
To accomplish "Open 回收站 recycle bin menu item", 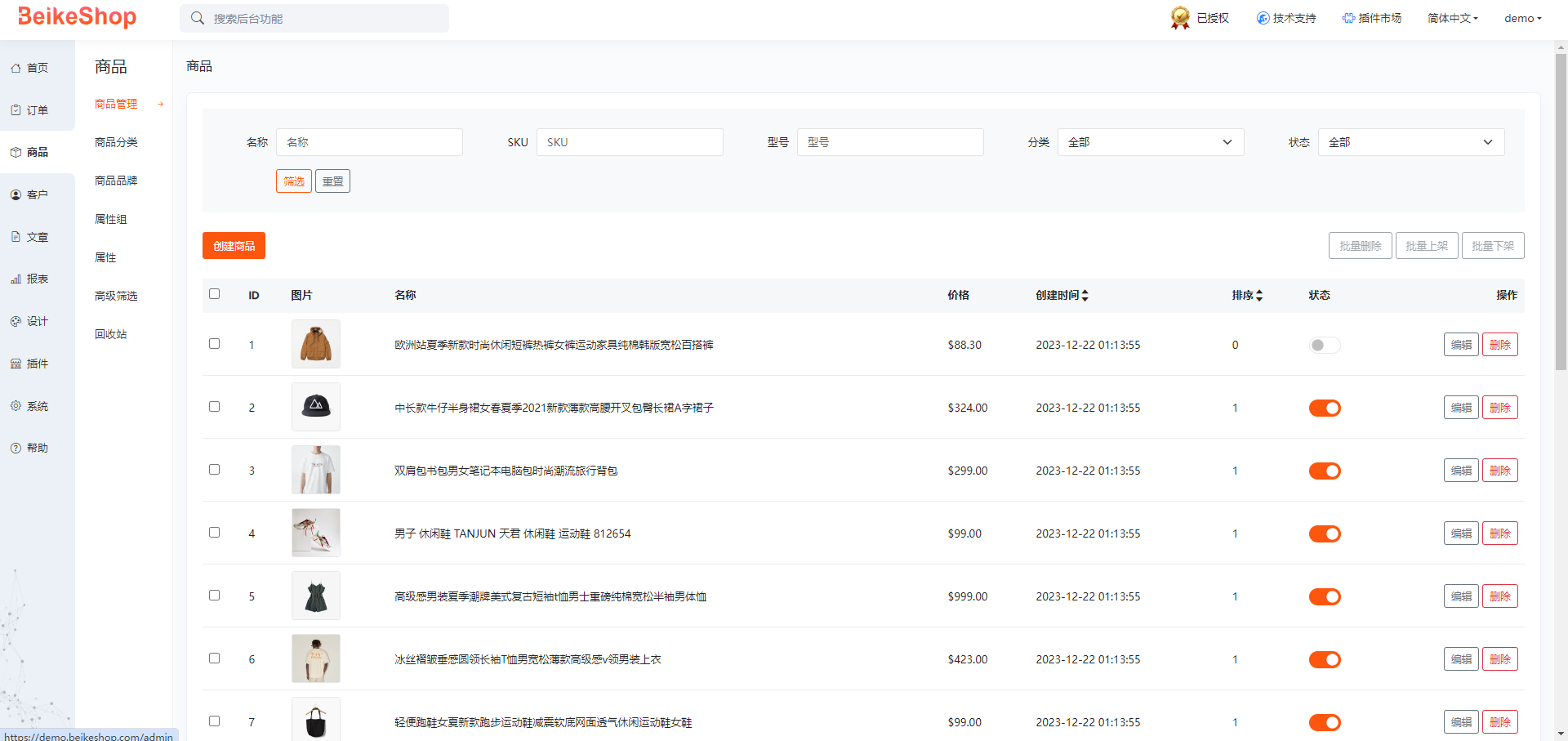I will coord(111,334).
